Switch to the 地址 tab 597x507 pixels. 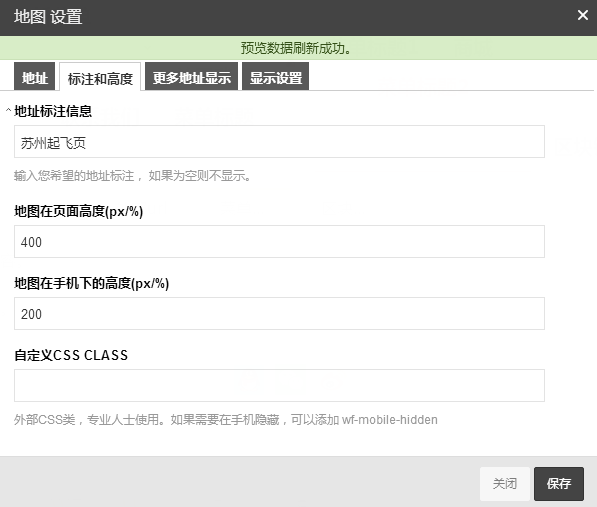35,77
